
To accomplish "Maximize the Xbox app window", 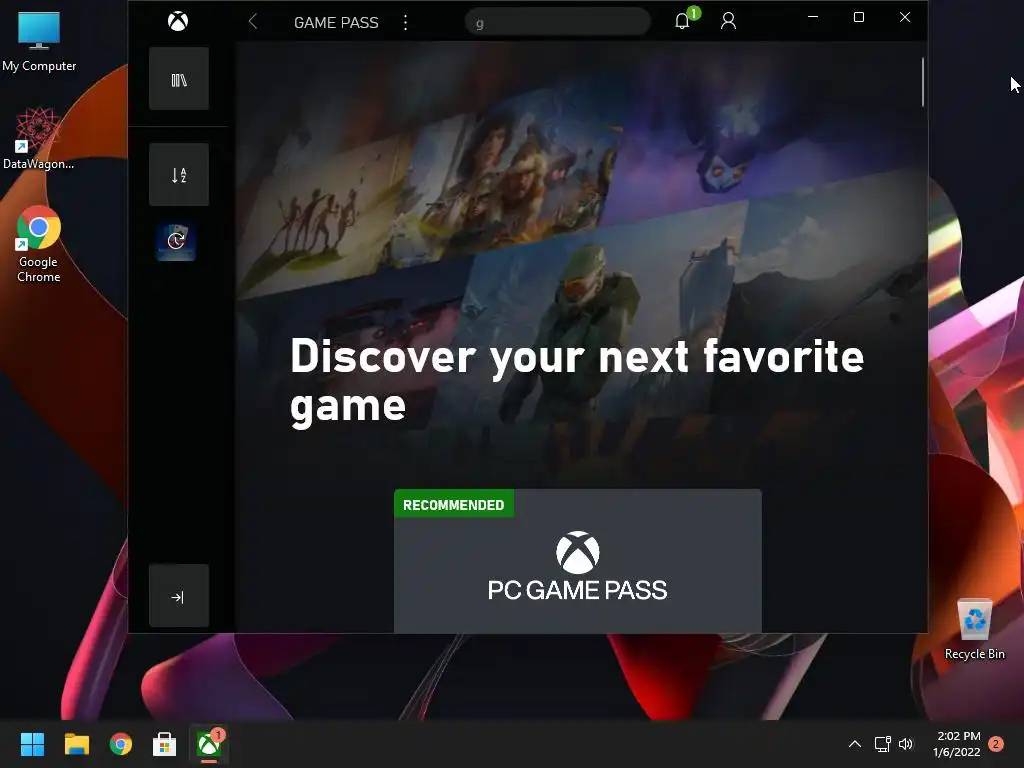I will pos(859,18).
